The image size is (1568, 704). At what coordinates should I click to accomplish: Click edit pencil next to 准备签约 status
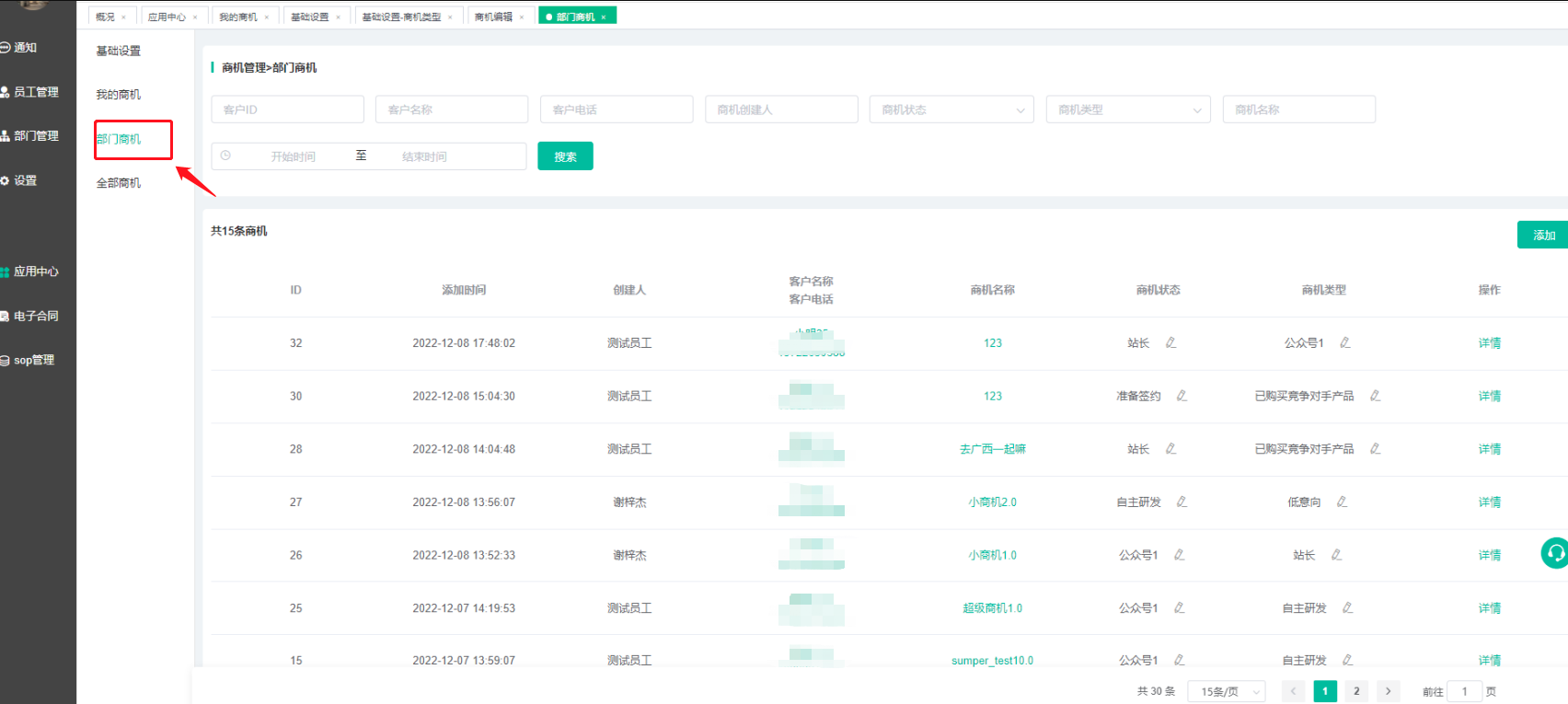pyautogui.click(x=1182, y=396)
